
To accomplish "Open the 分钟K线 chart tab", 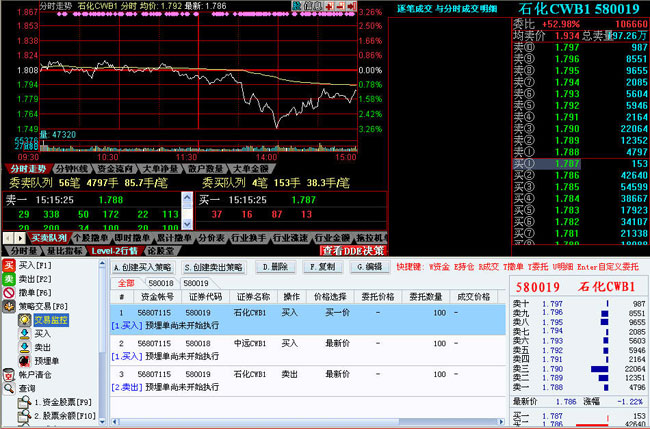I will pos(71,169).
